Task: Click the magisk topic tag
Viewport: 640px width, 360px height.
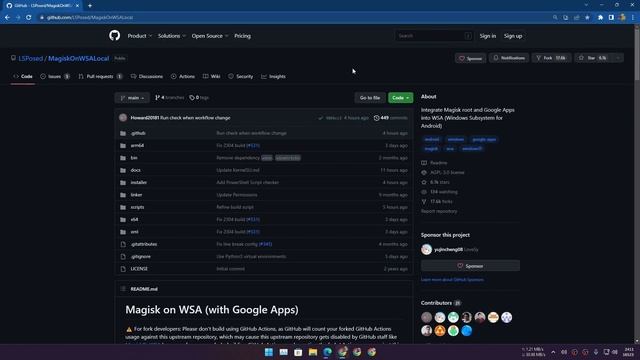Action: click(431, 149)
